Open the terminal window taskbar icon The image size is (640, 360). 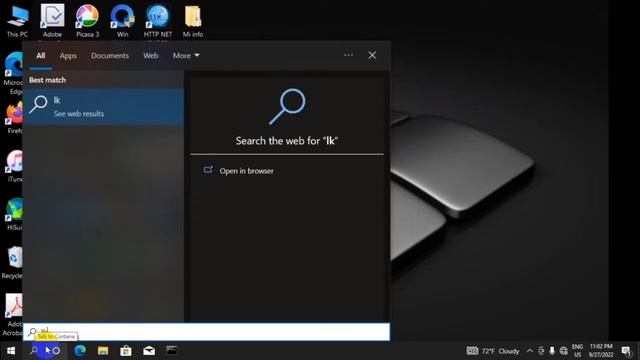point(171,350)
